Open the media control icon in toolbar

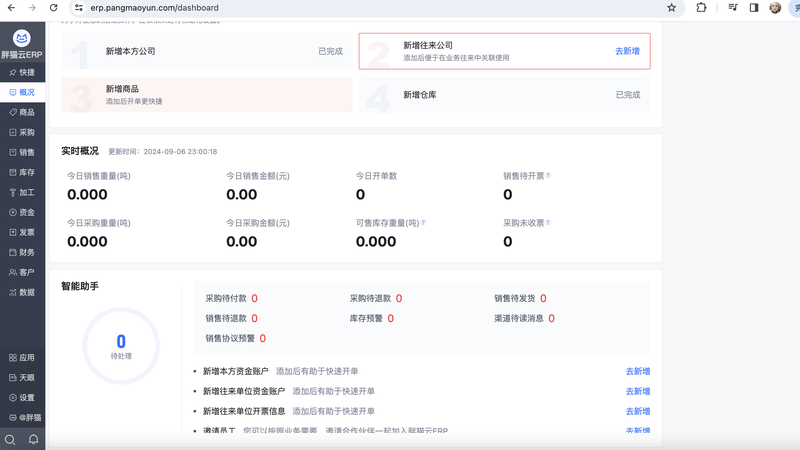point(733,8)
